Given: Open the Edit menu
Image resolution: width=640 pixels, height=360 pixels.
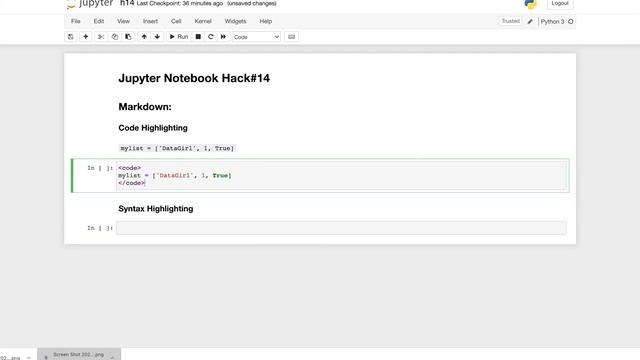Looking at the screenshot, I should click(x=99, y=21).
